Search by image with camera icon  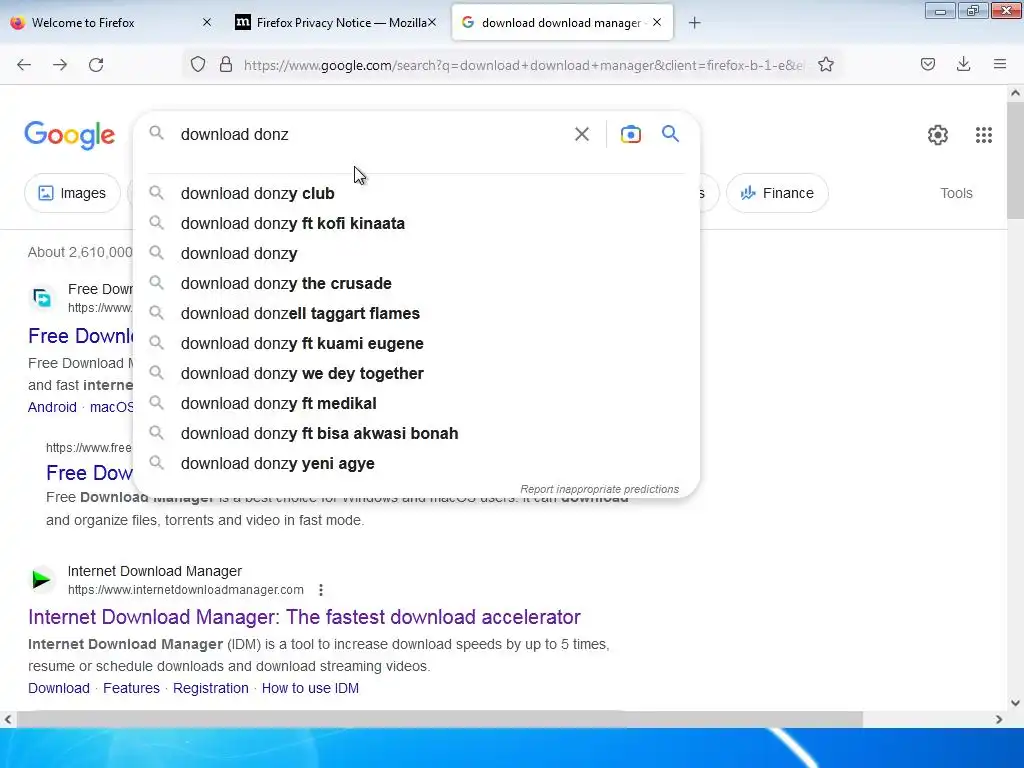coord(631,135)
